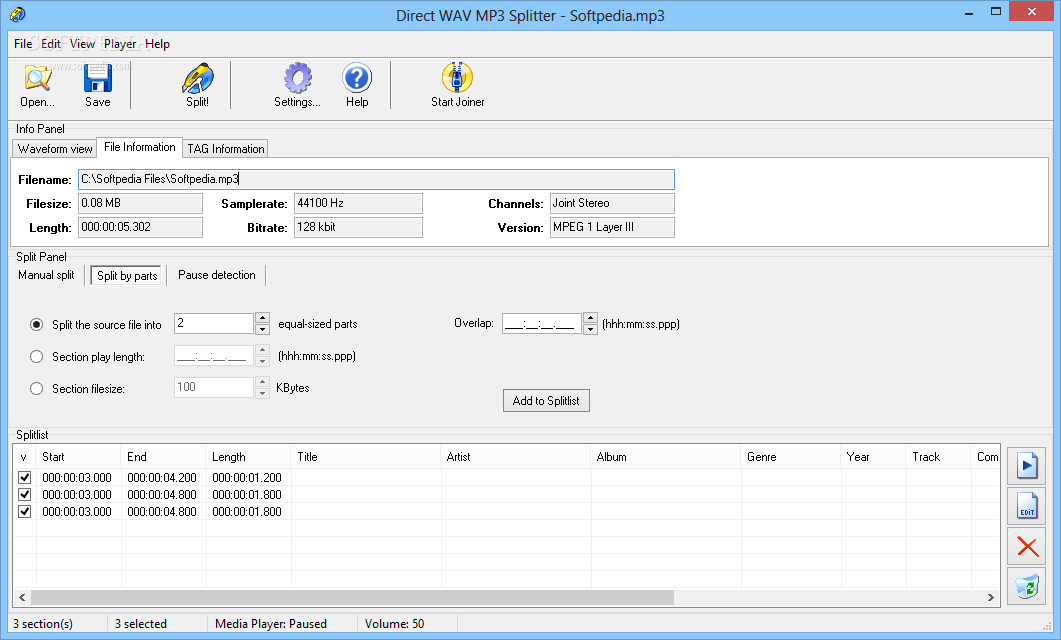Click the Add to Splitlist button
This screenshot has height=640, width=1061.
tap(546, 401)
